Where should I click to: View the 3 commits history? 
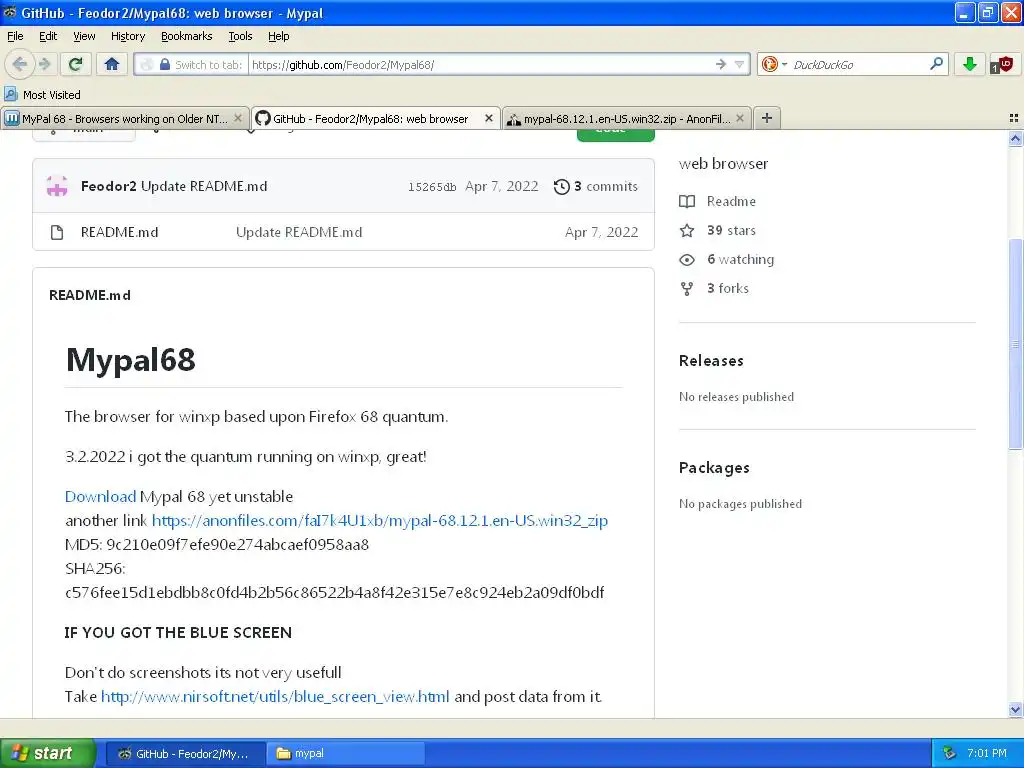[x=605, y=186]
